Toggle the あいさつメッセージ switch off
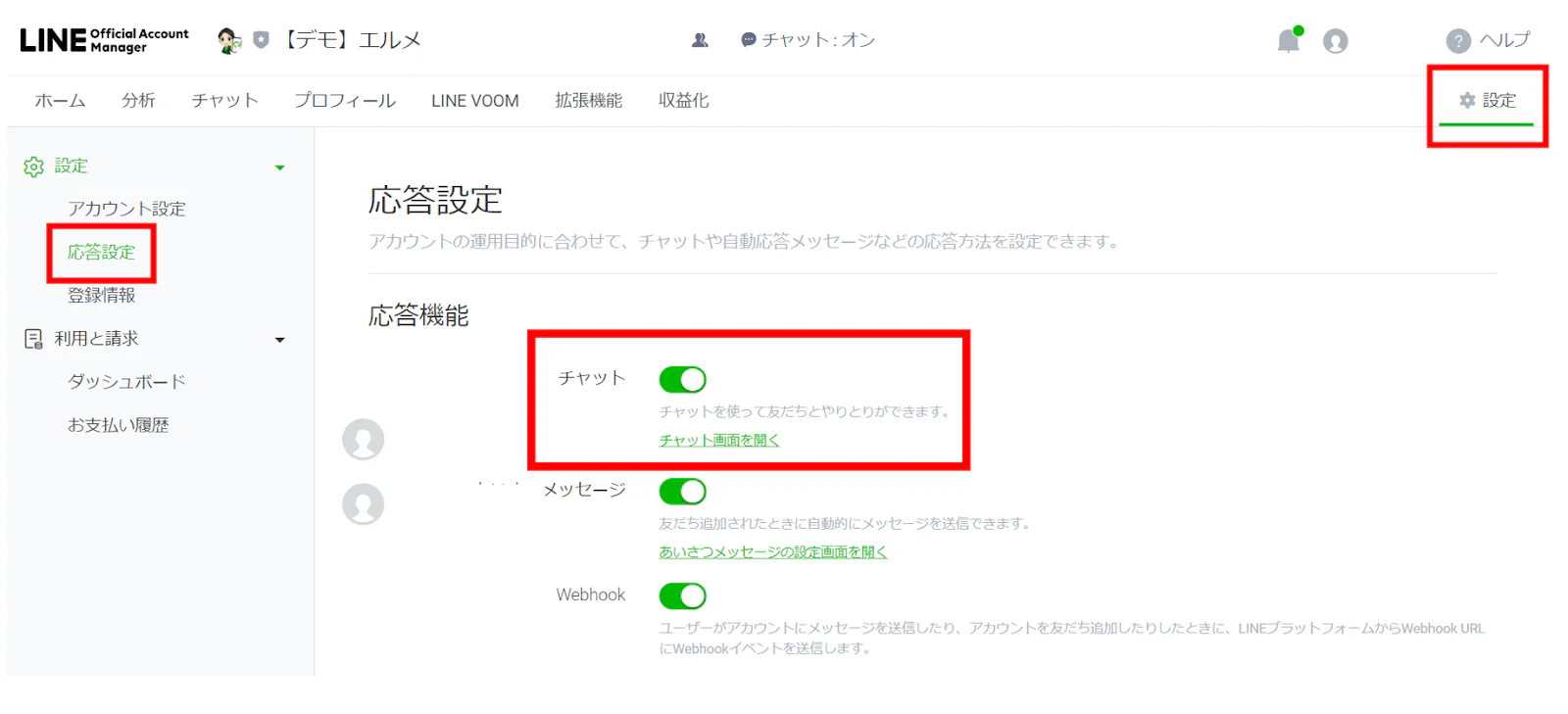Image resolution: width=1568 pixels, height=714 pixels. click(682, 491)
